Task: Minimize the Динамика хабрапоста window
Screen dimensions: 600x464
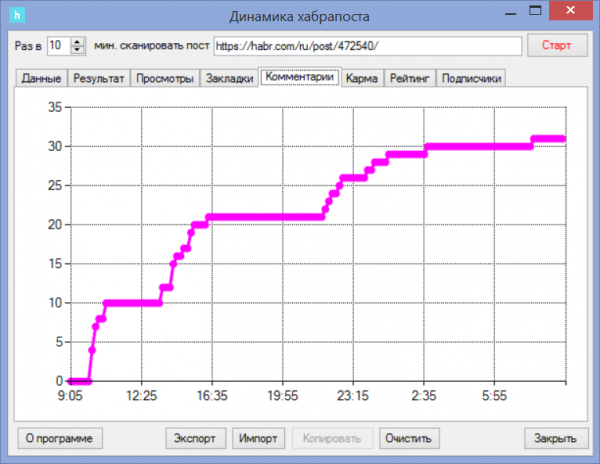Action: click(x=508, y=14)
